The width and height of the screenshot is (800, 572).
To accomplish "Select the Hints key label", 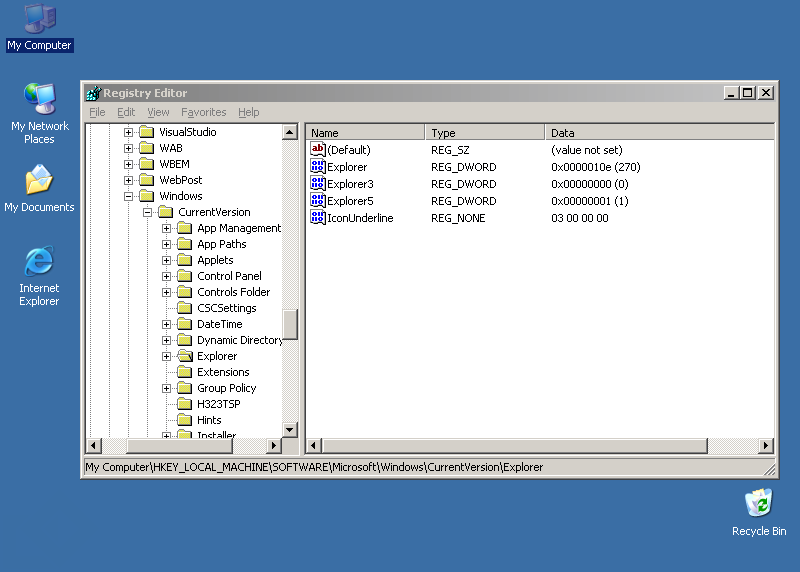I will coord(209,420).
